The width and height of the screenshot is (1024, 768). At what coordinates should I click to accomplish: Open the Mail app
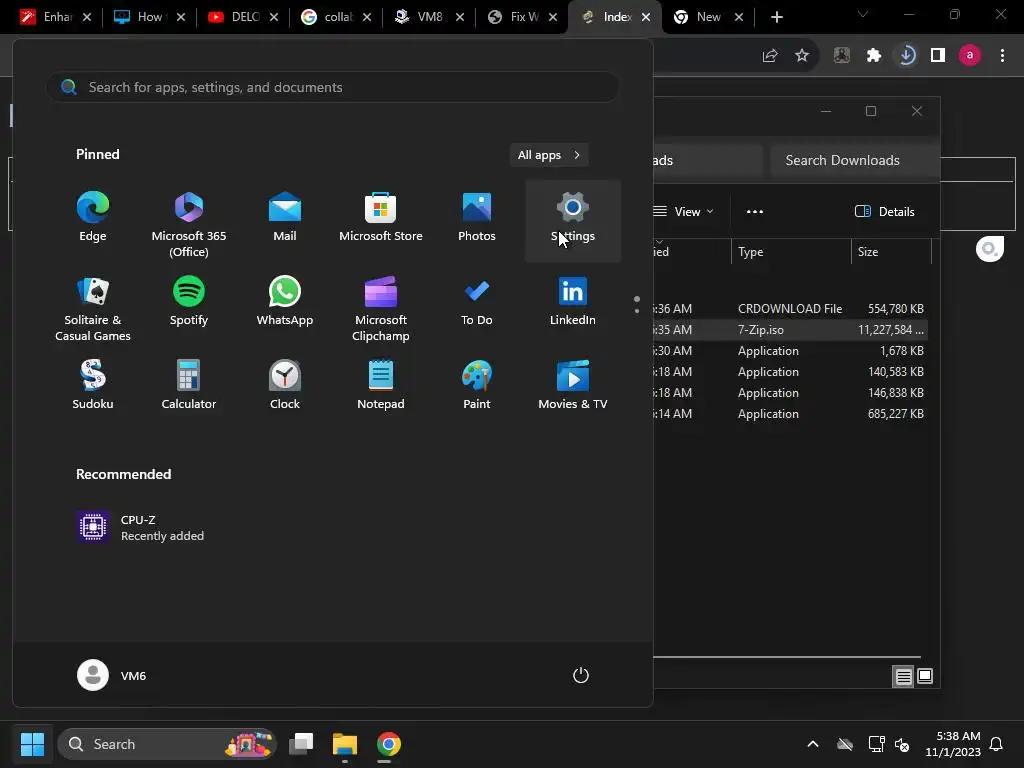285,218
